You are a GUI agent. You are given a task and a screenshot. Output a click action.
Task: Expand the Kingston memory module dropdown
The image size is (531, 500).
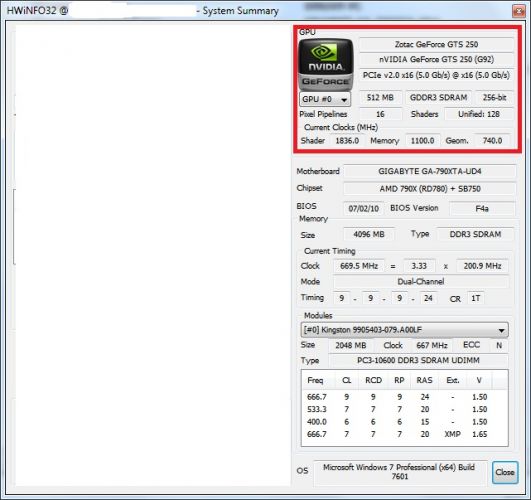pos(404,330)
